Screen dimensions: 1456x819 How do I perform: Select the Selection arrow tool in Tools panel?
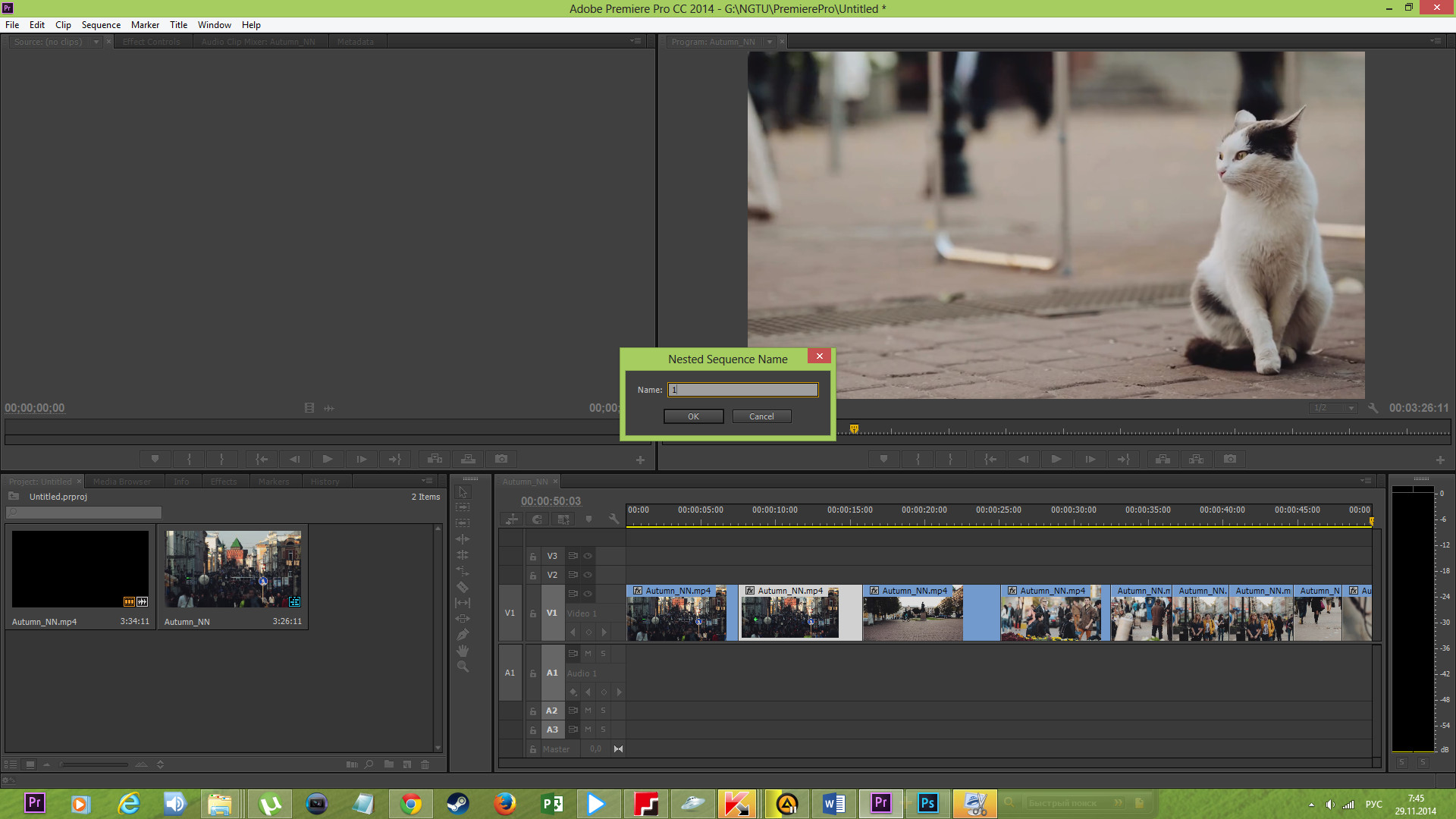[463, 491]
